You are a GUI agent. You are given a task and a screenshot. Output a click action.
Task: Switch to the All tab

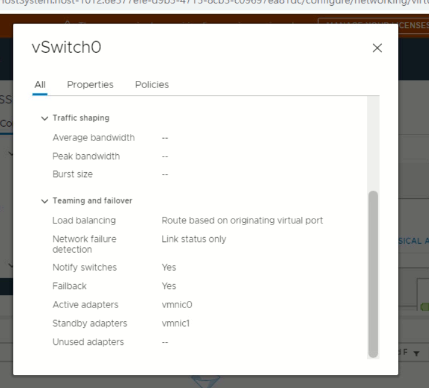tap(40, 85)
